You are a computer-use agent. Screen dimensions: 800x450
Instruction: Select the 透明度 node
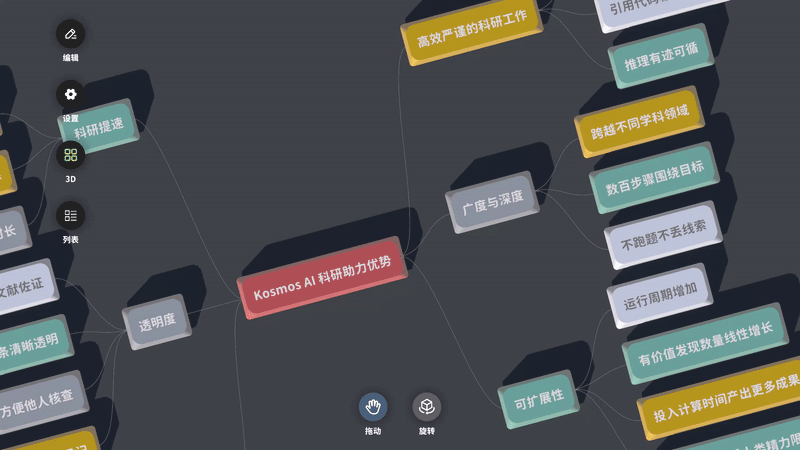[x=156, y=322]
